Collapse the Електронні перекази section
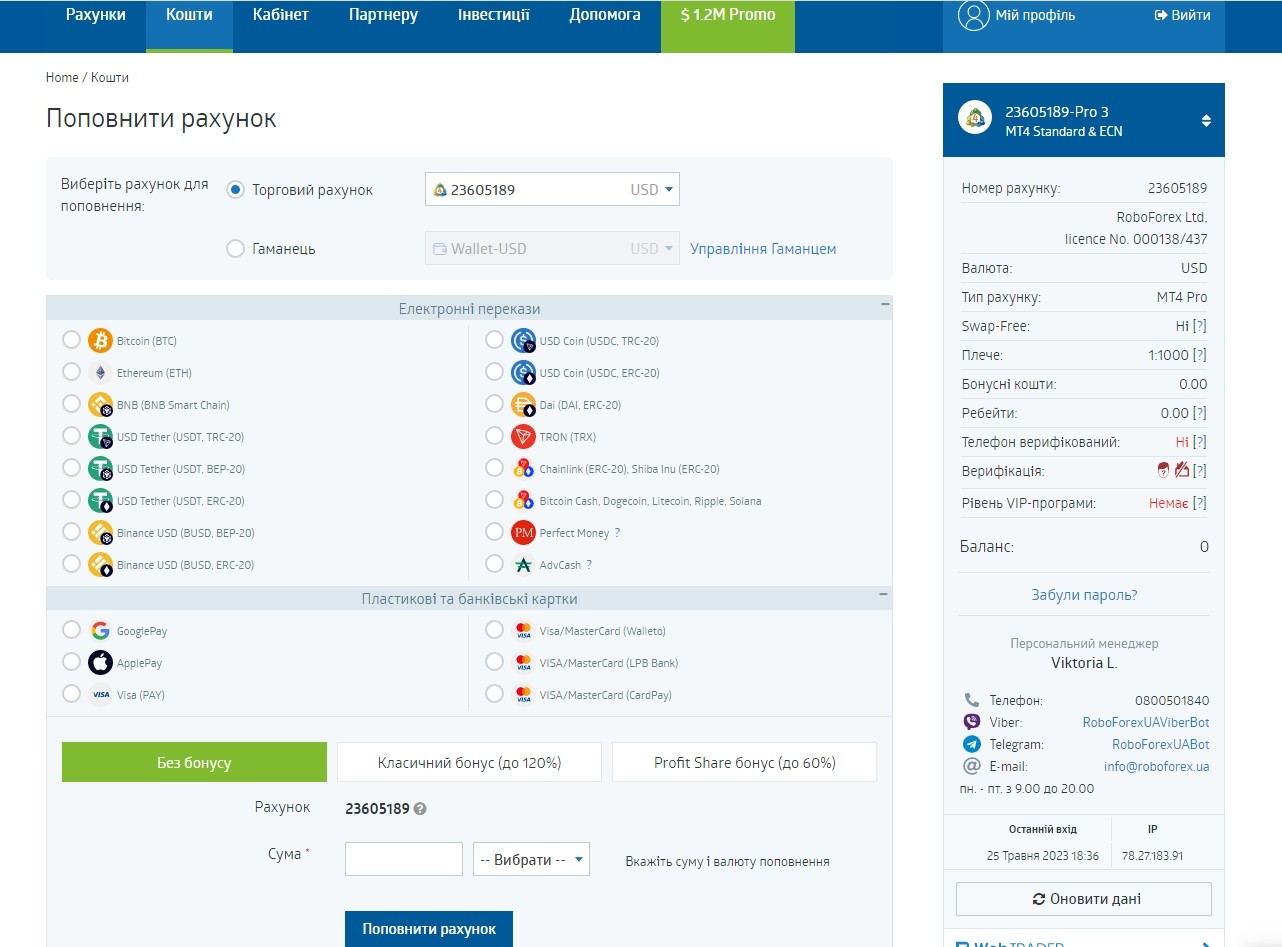Screen dimensions: 1282x947 tap(884, 304)
